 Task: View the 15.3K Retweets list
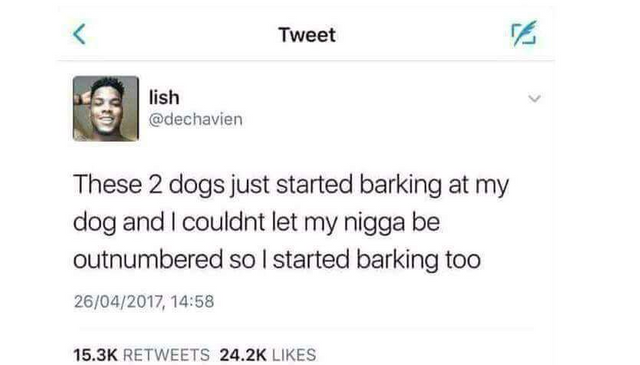click(x=142, y=354)
